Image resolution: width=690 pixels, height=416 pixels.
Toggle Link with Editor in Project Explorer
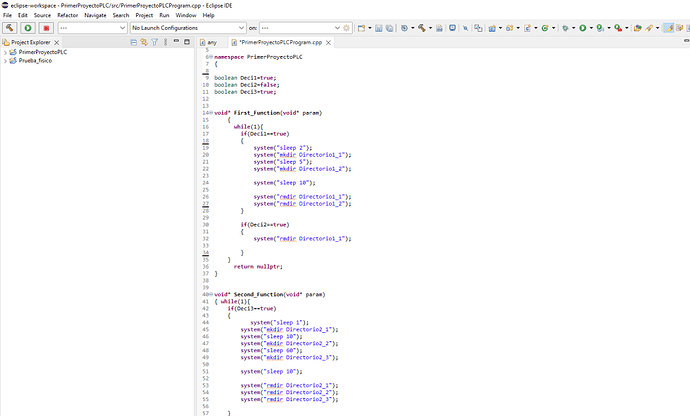(144, 43)
